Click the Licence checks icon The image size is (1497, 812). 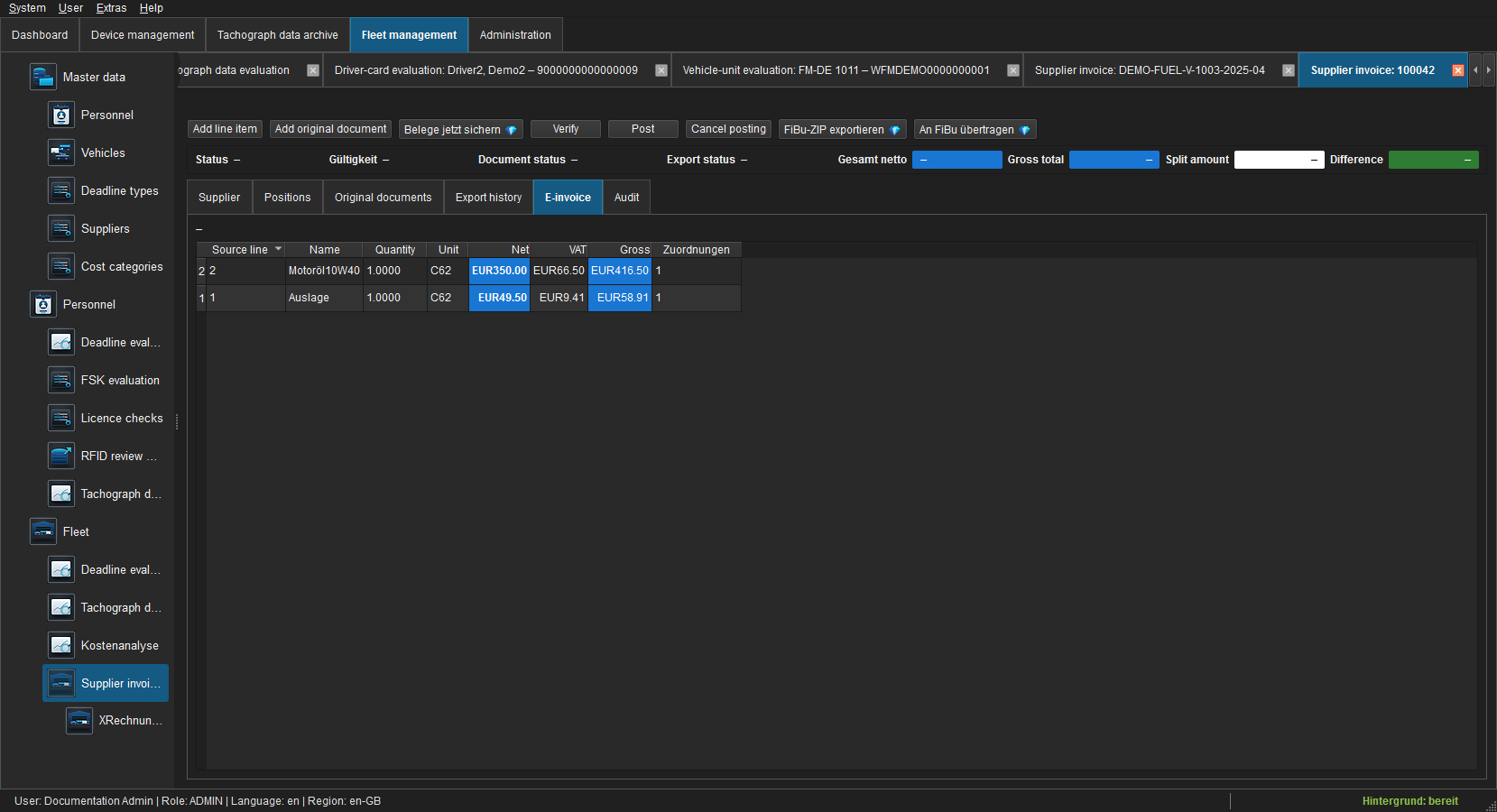coord(61,418)
